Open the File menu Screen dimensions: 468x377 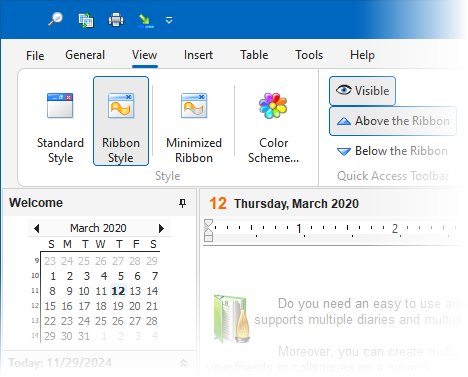(x=35, y=56)
